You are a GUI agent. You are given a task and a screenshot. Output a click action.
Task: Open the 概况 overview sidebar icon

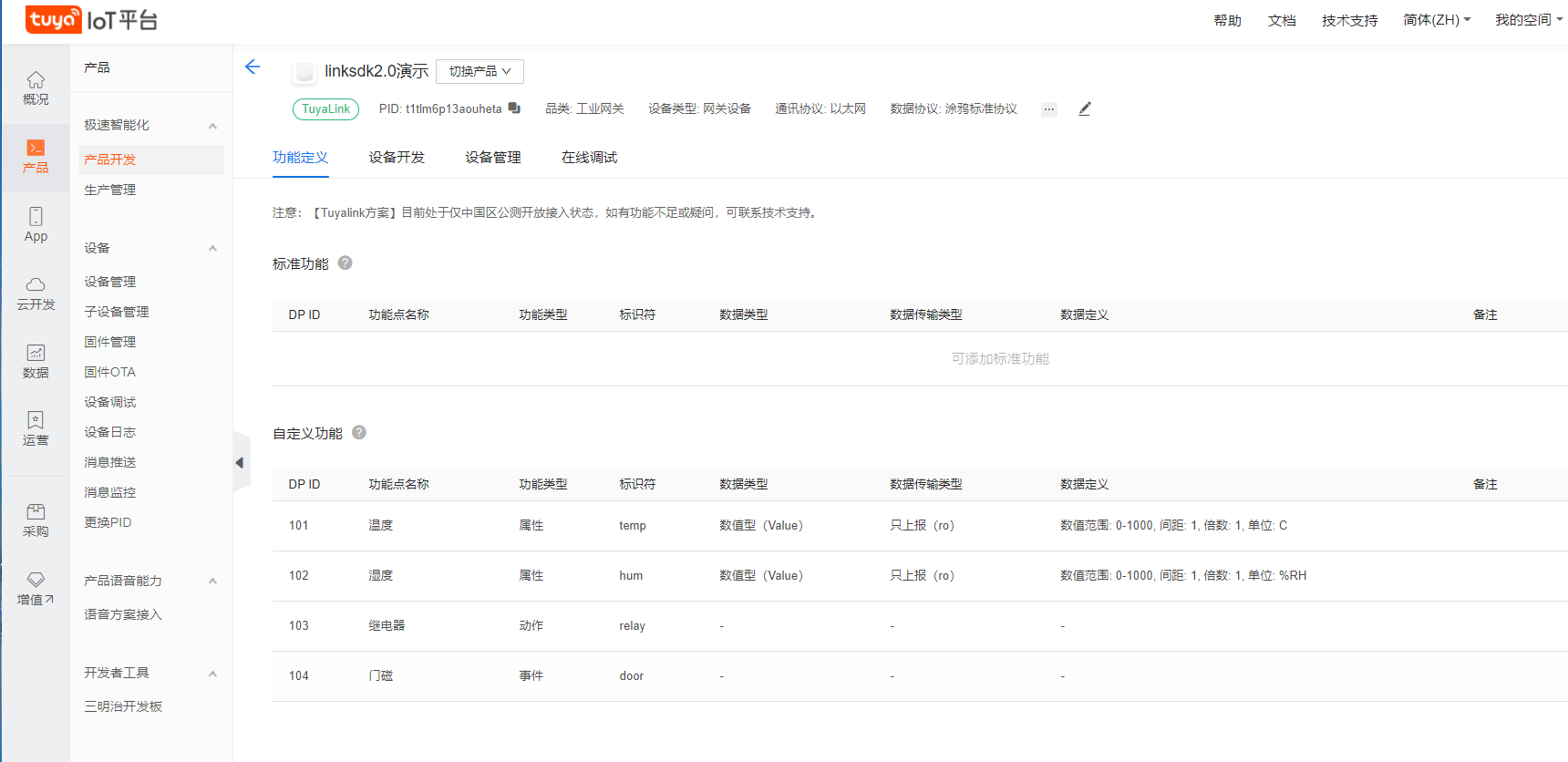[36, 88]
